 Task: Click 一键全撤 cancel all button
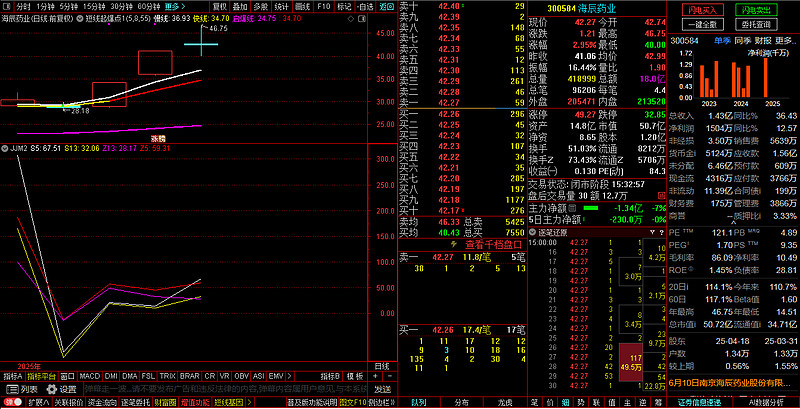point(703,24)
